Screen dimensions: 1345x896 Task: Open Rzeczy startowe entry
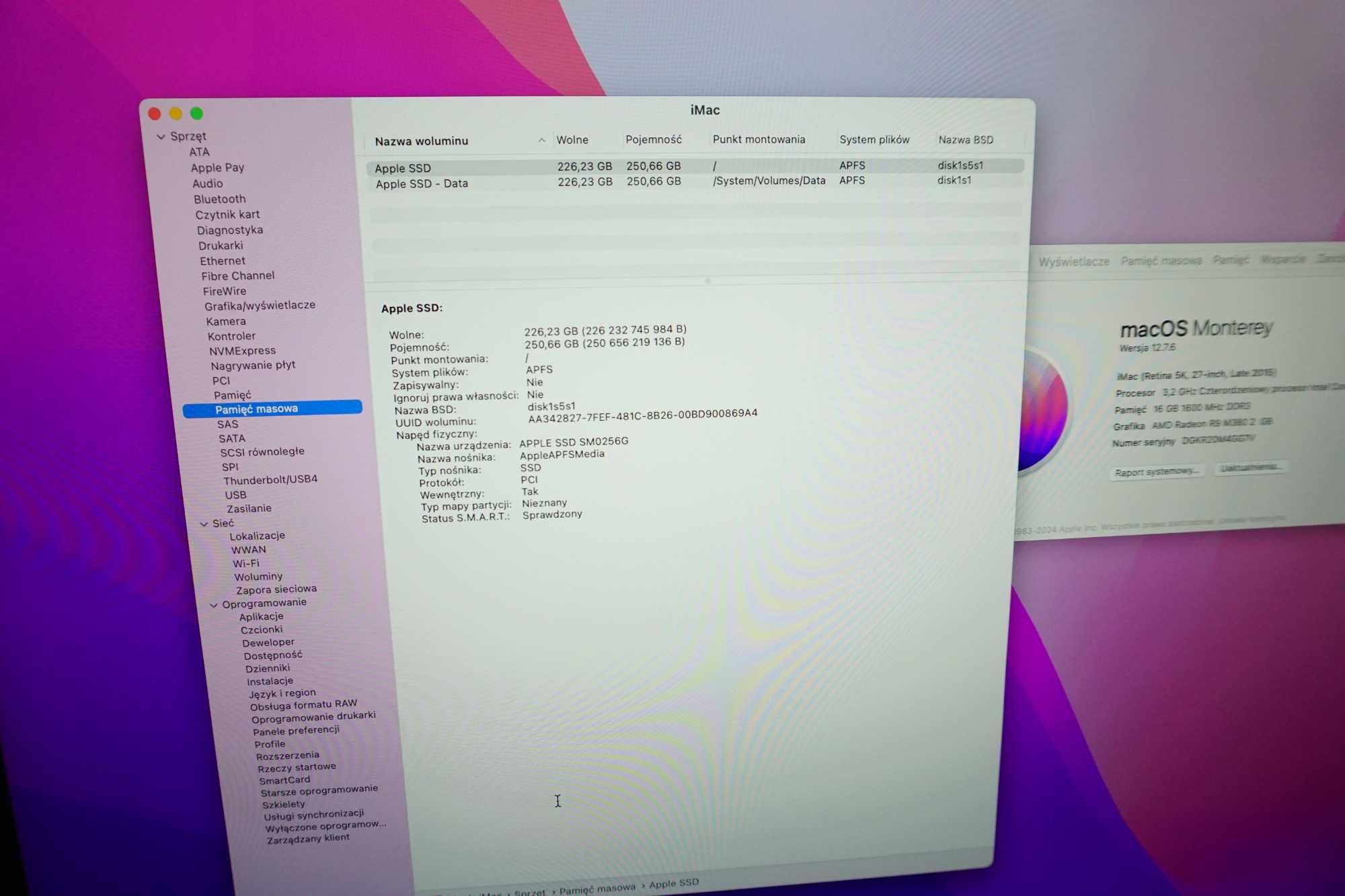(297, 768)
